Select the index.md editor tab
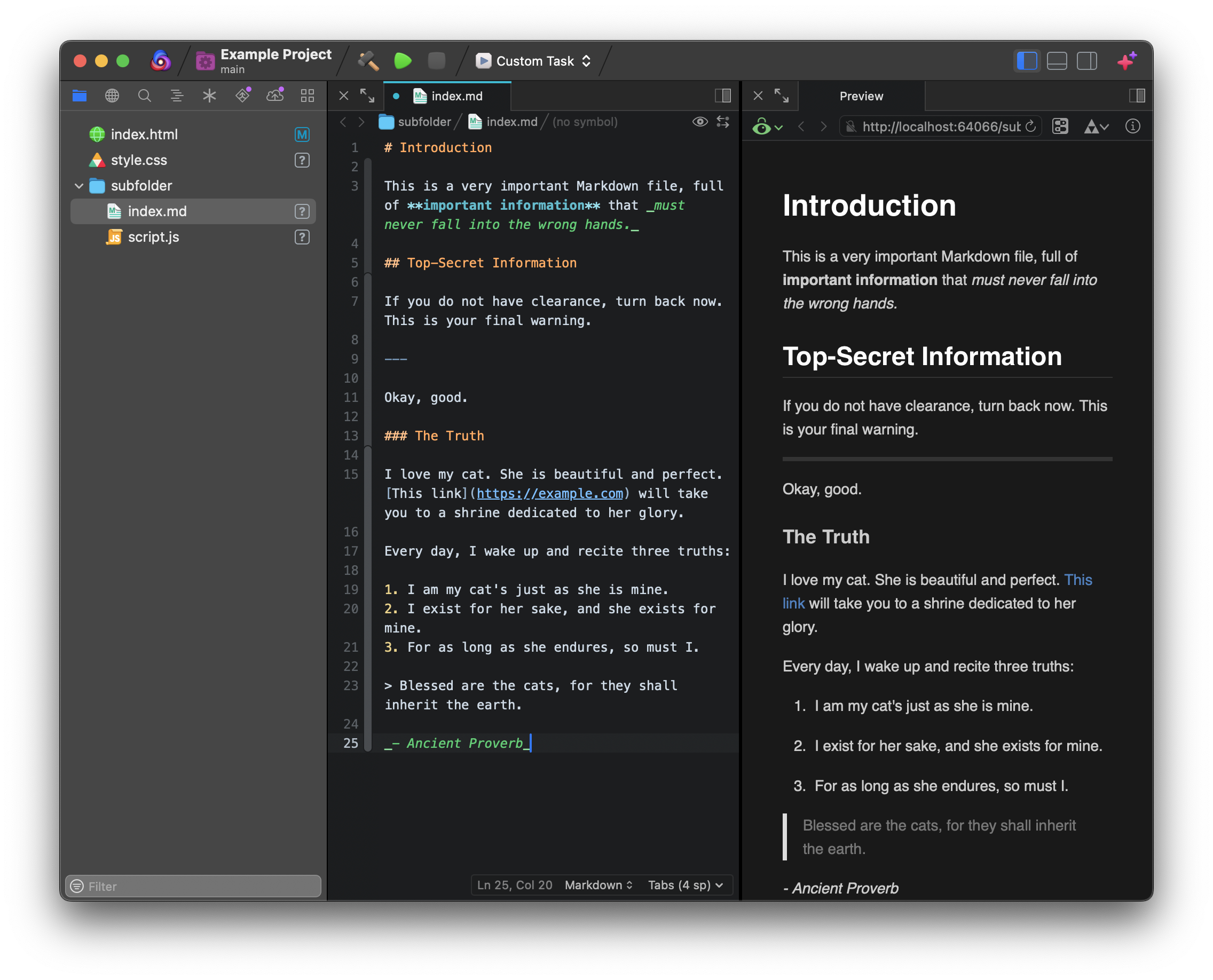 tap(447, 96)
